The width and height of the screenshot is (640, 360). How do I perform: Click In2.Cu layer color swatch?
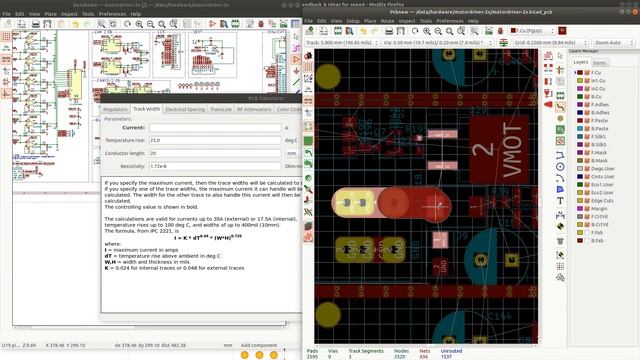point(580,89)
